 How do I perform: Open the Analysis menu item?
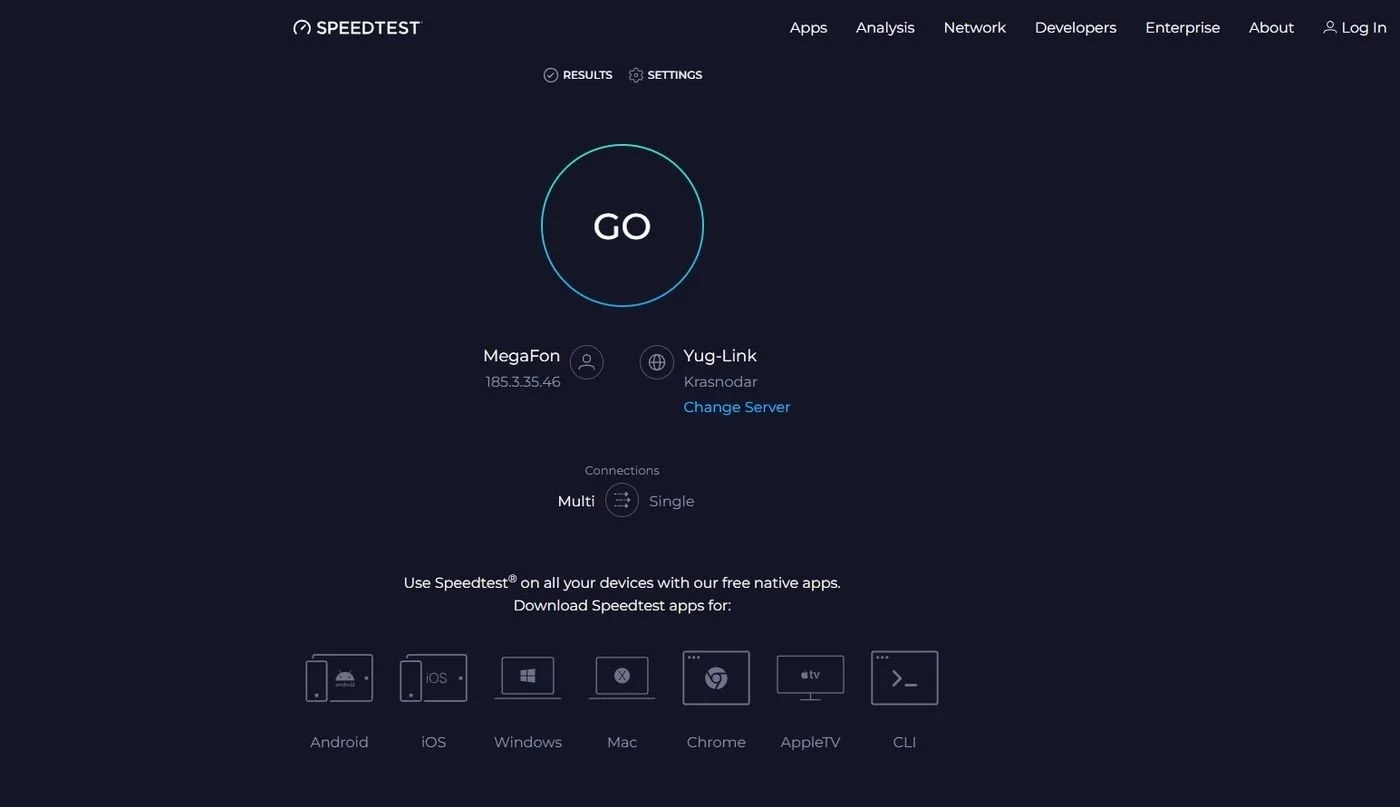(885, 28)
